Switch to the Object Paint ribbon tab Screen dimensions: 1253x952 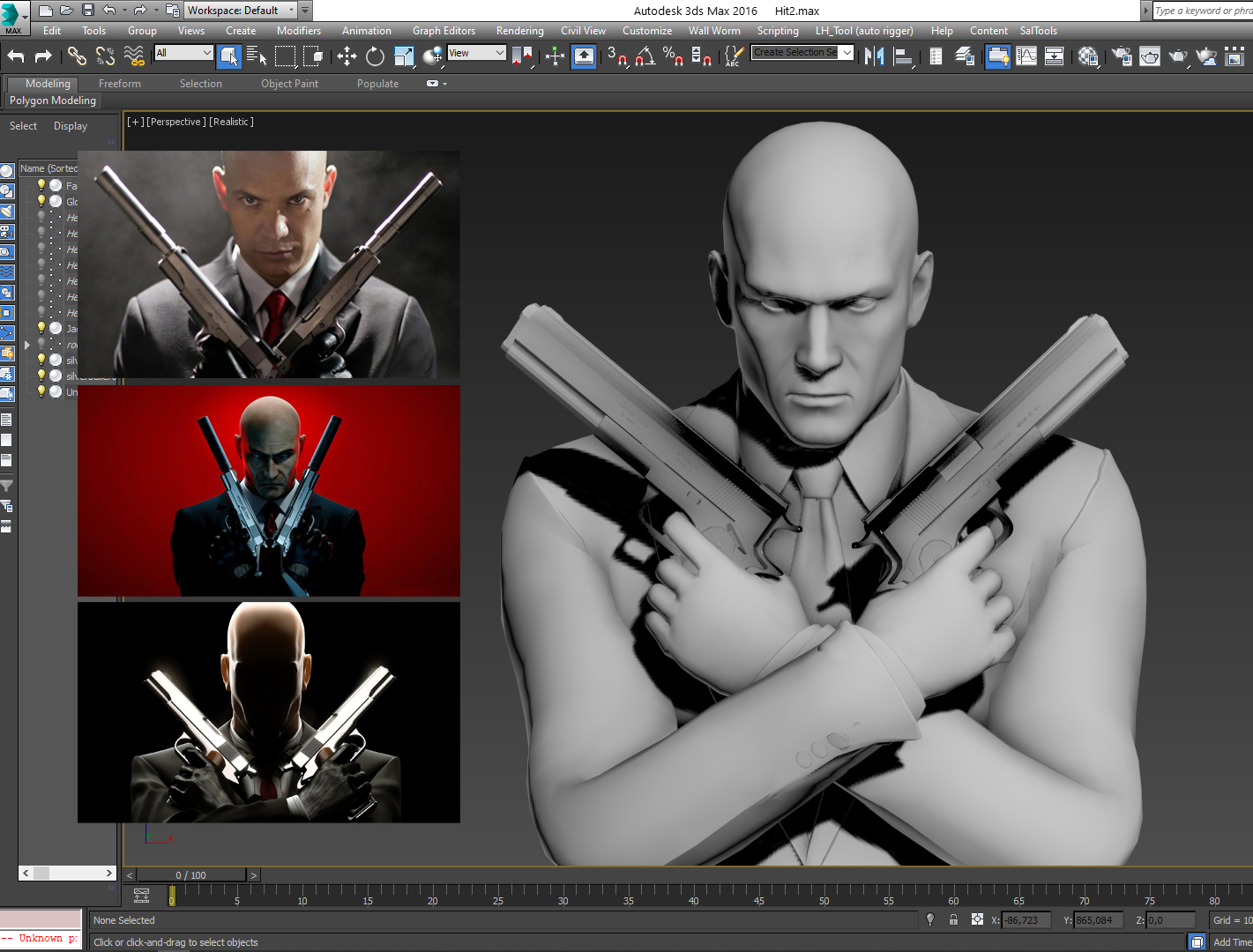pos(289,83)
